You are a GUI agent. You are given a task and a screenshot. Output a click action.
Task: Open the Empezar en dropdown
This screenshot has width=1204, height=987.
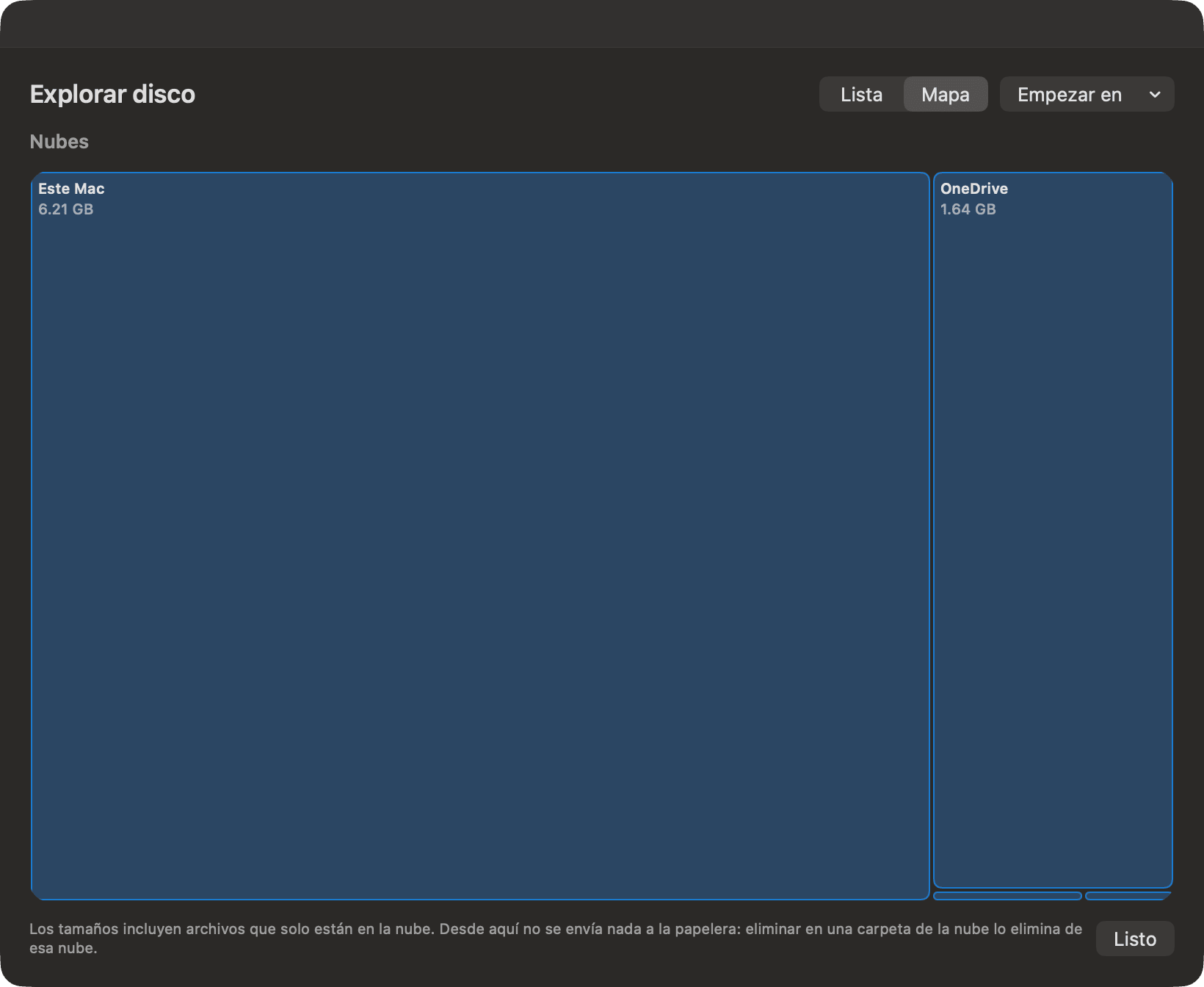point(1087,95)
